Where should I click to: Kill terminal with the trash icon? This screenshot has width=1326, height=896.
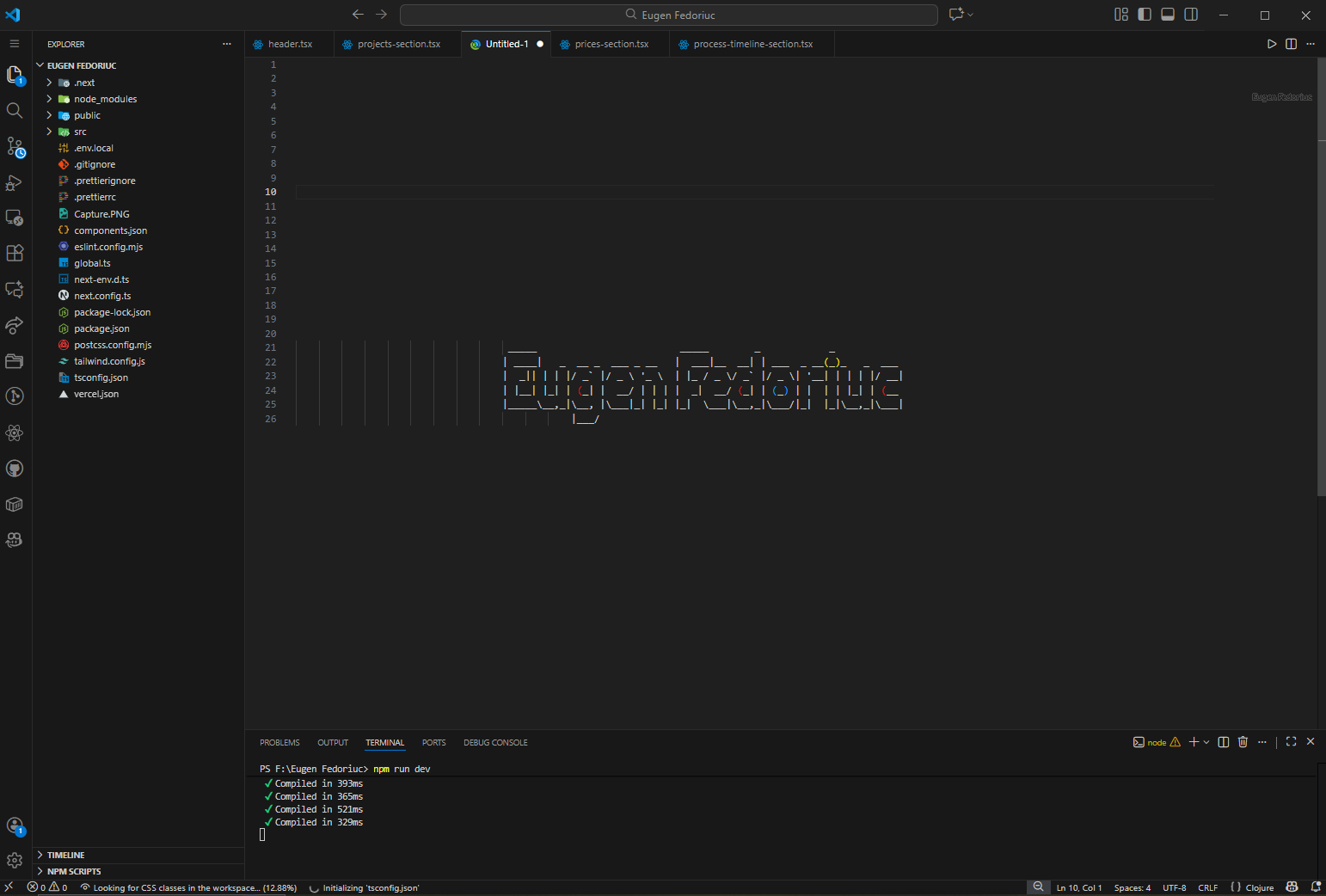tap(1243, 742)
